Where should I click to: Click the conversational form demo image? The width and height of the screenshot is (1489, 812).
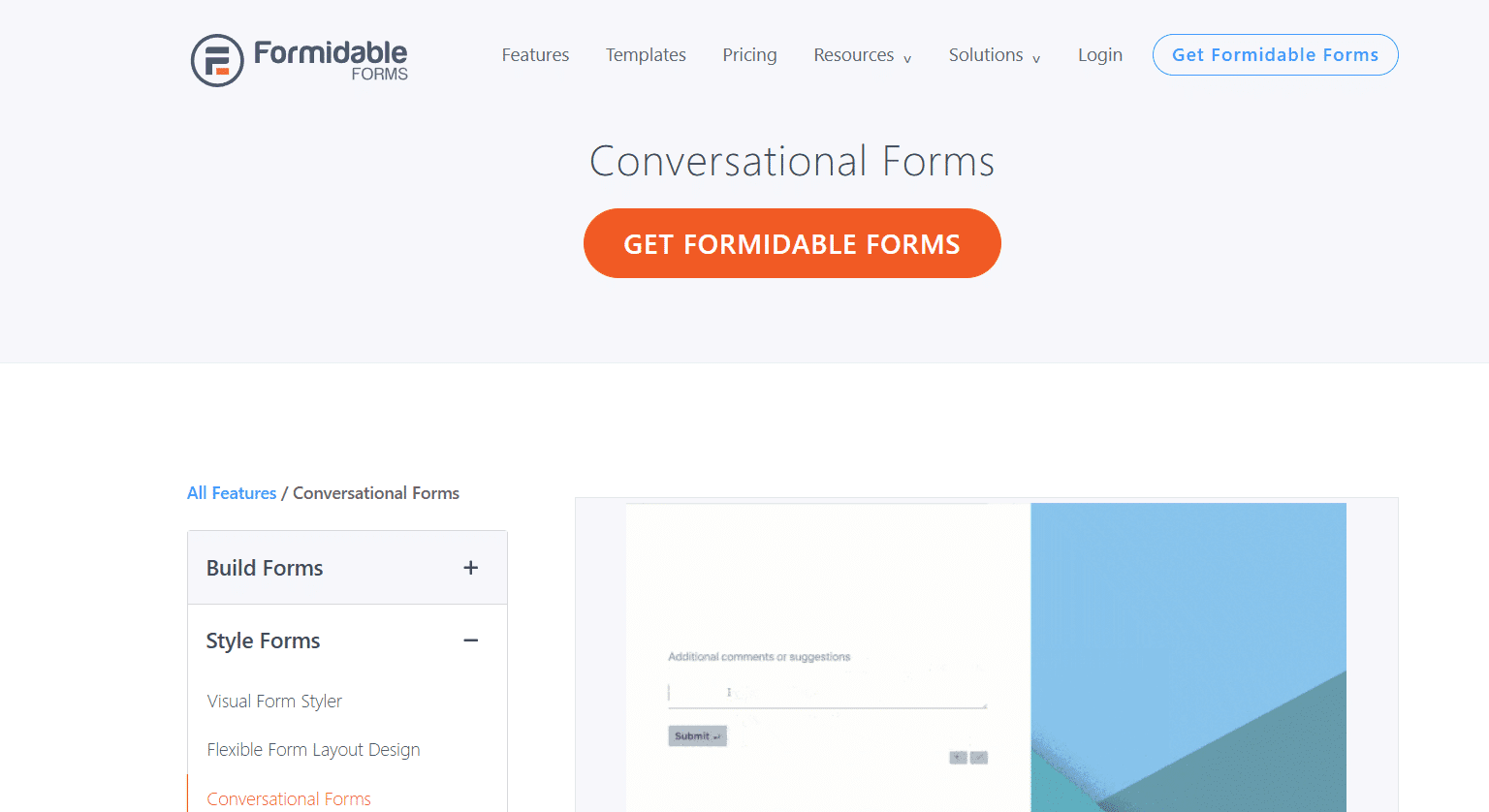point(986,656)
